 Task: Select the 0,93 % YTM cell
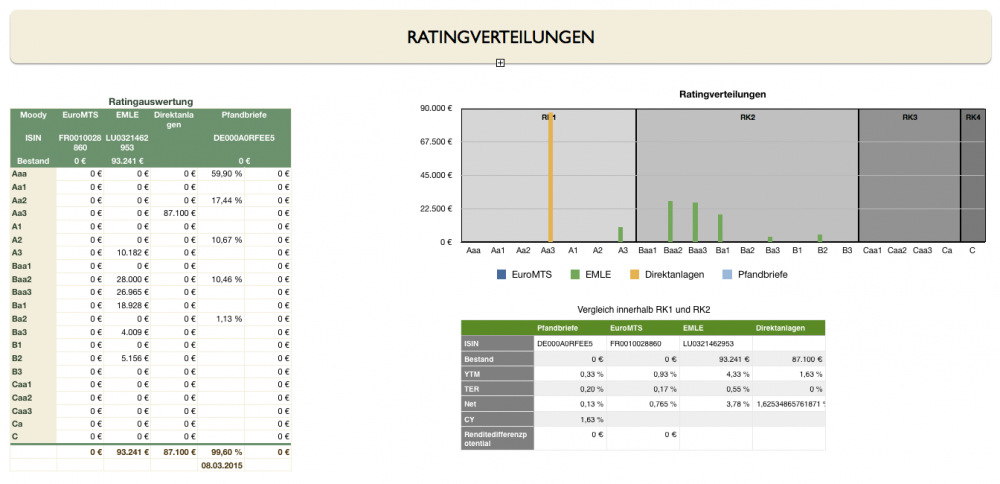pos(643,374)
